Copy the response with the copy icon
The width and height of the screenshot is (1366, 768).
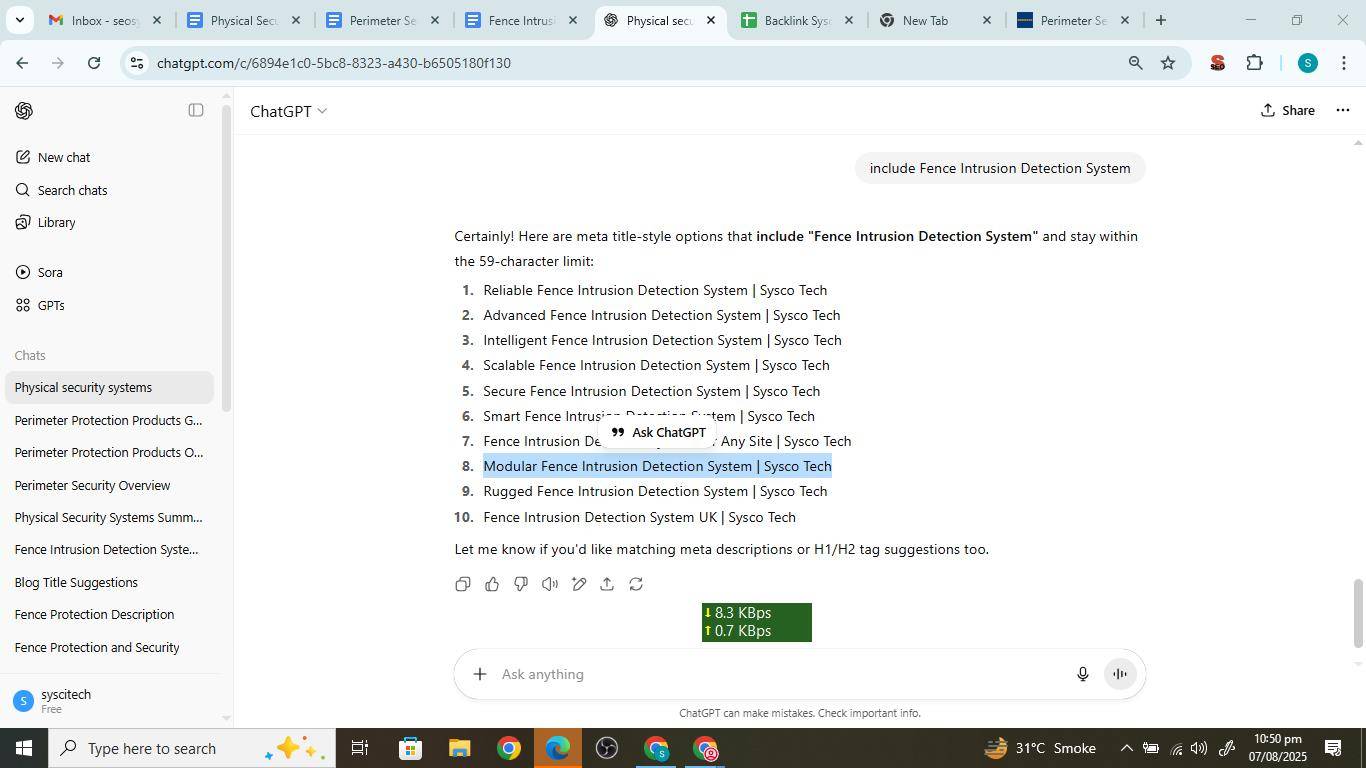click(x=463, y=584)
